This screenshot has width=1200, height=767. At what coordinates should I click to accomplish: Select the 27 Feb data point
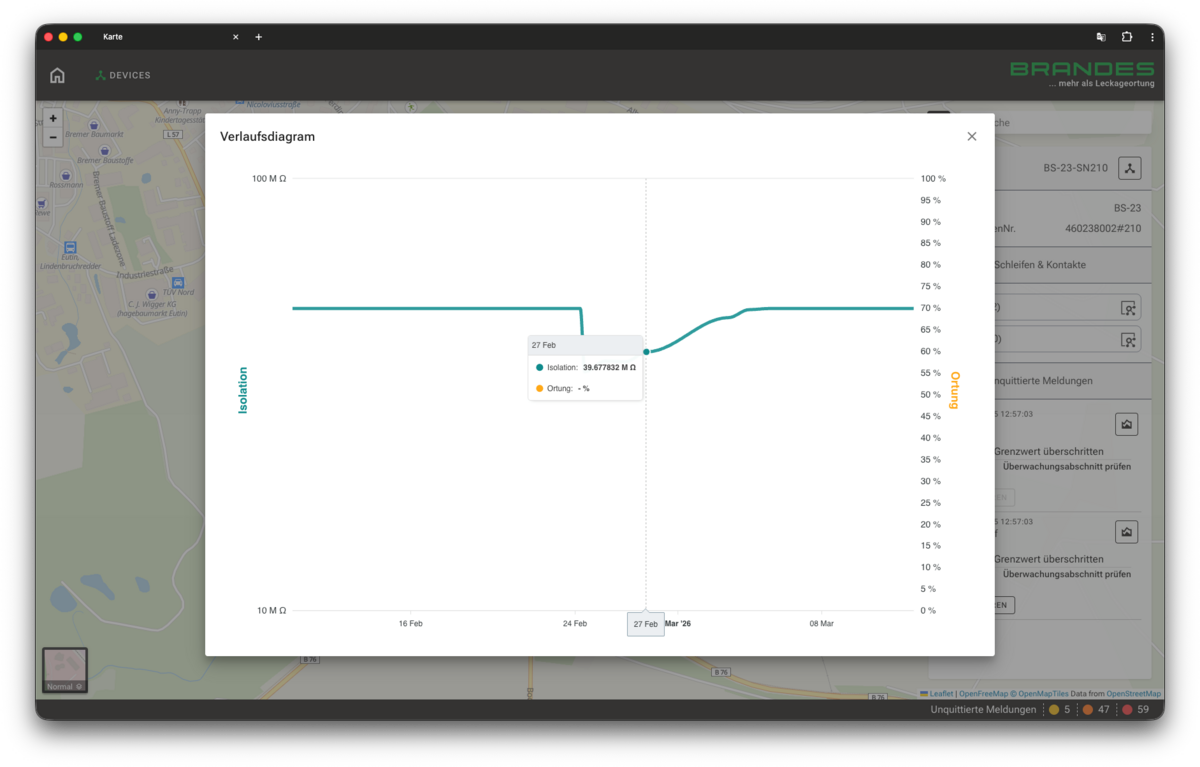[646, 351]
